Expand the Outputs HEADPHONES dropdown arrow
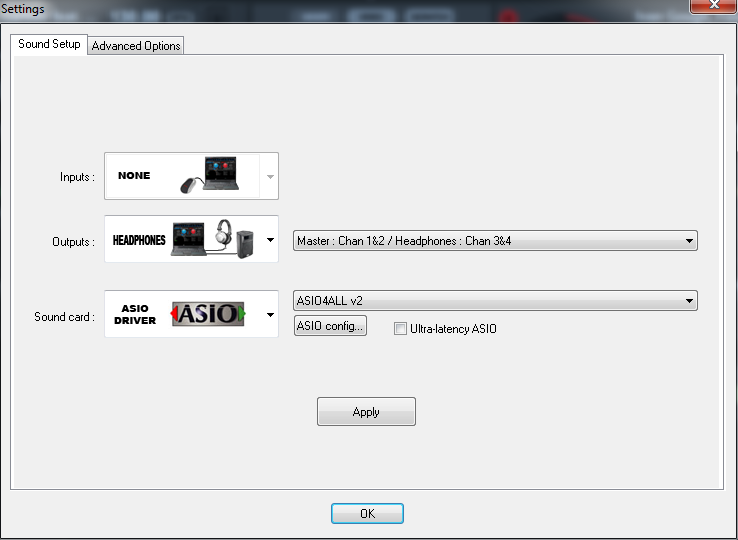738x540 pixels. pyautogui.click(x=270, y=240)
